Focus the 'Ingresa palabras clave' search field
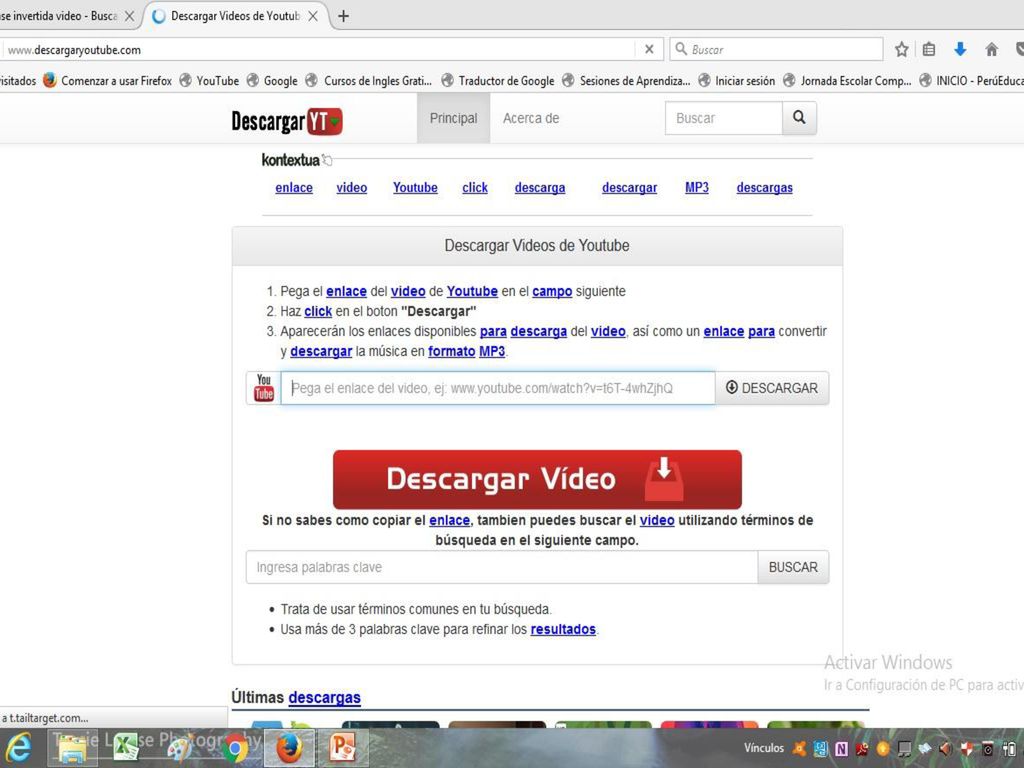 click(x=502, y=567)
